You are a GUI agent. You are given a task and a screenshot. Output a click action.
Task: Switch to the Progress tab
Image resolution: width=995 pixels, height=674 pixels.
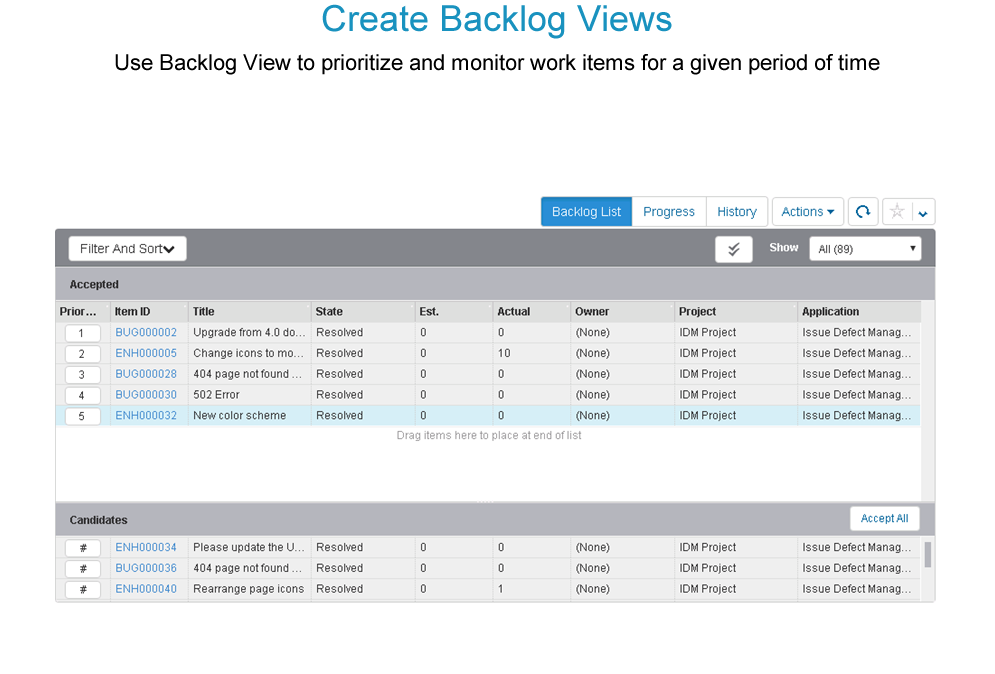pos(669,212)
